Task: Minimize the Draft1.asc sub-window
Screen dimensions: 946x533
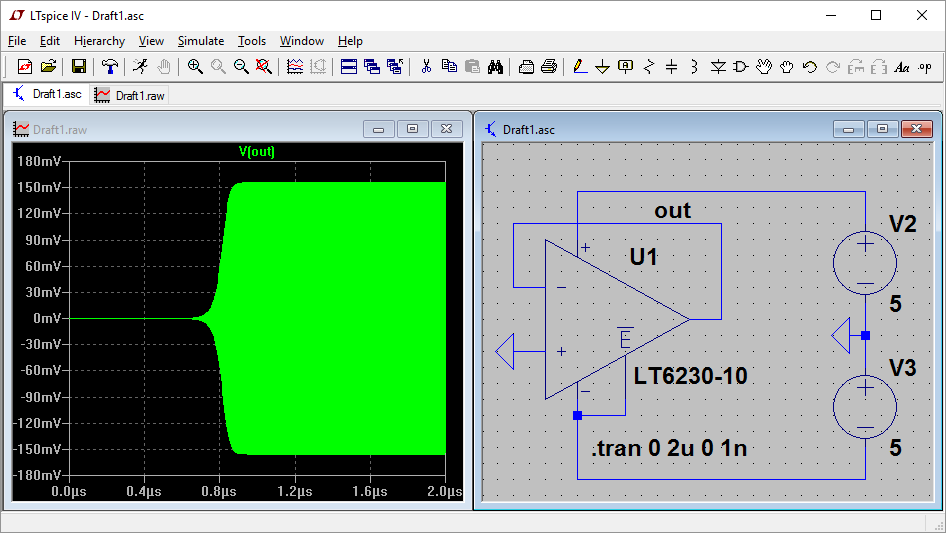Action: click(849, 129)
